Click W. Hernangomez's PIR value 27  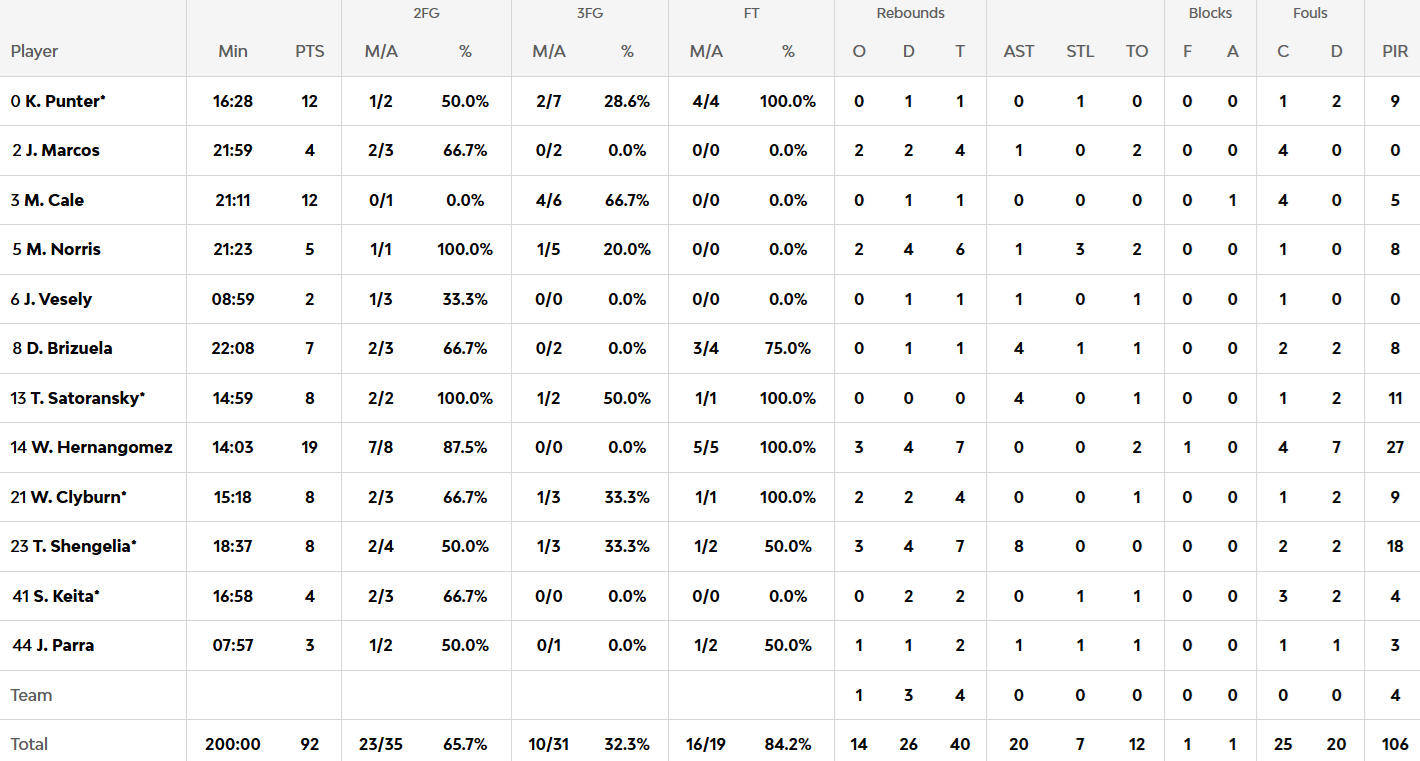[x=1395, y=448]
